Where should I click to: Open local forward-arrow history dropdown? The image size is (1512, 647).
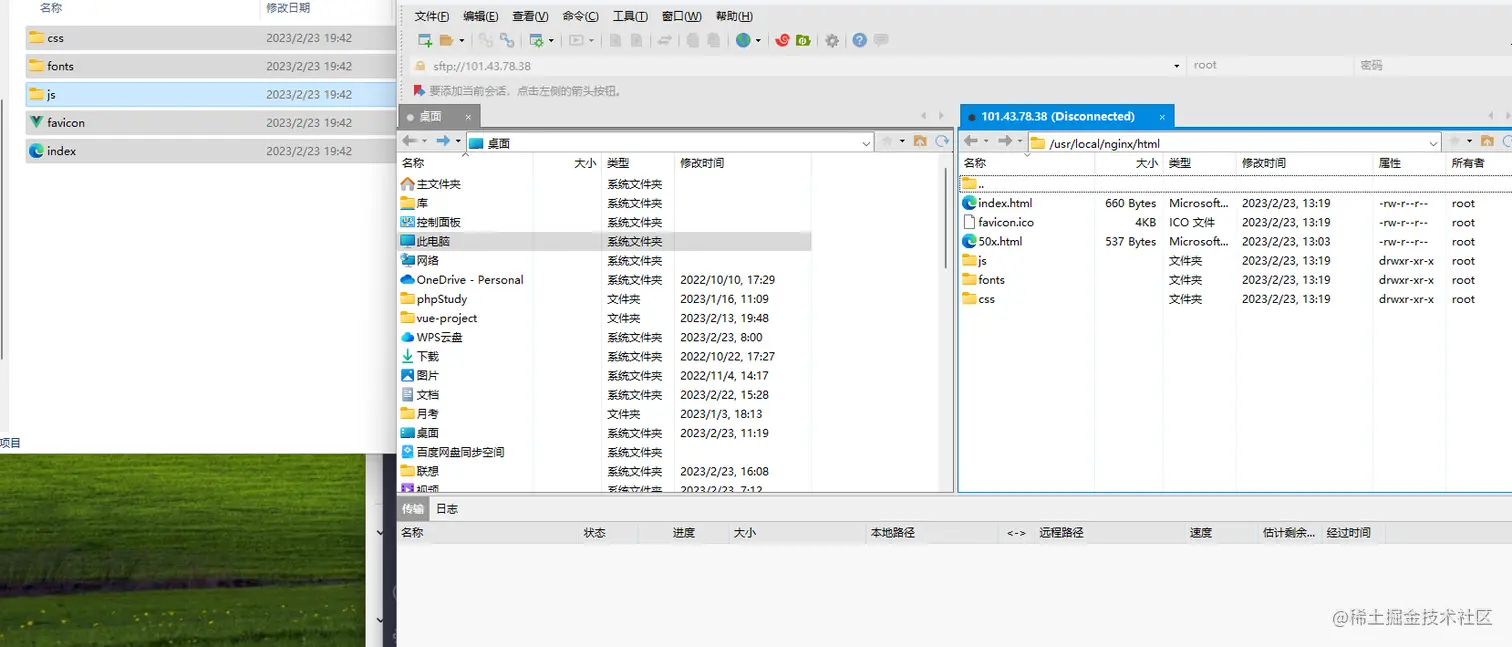pyautogui.click(x=459, y=142)
